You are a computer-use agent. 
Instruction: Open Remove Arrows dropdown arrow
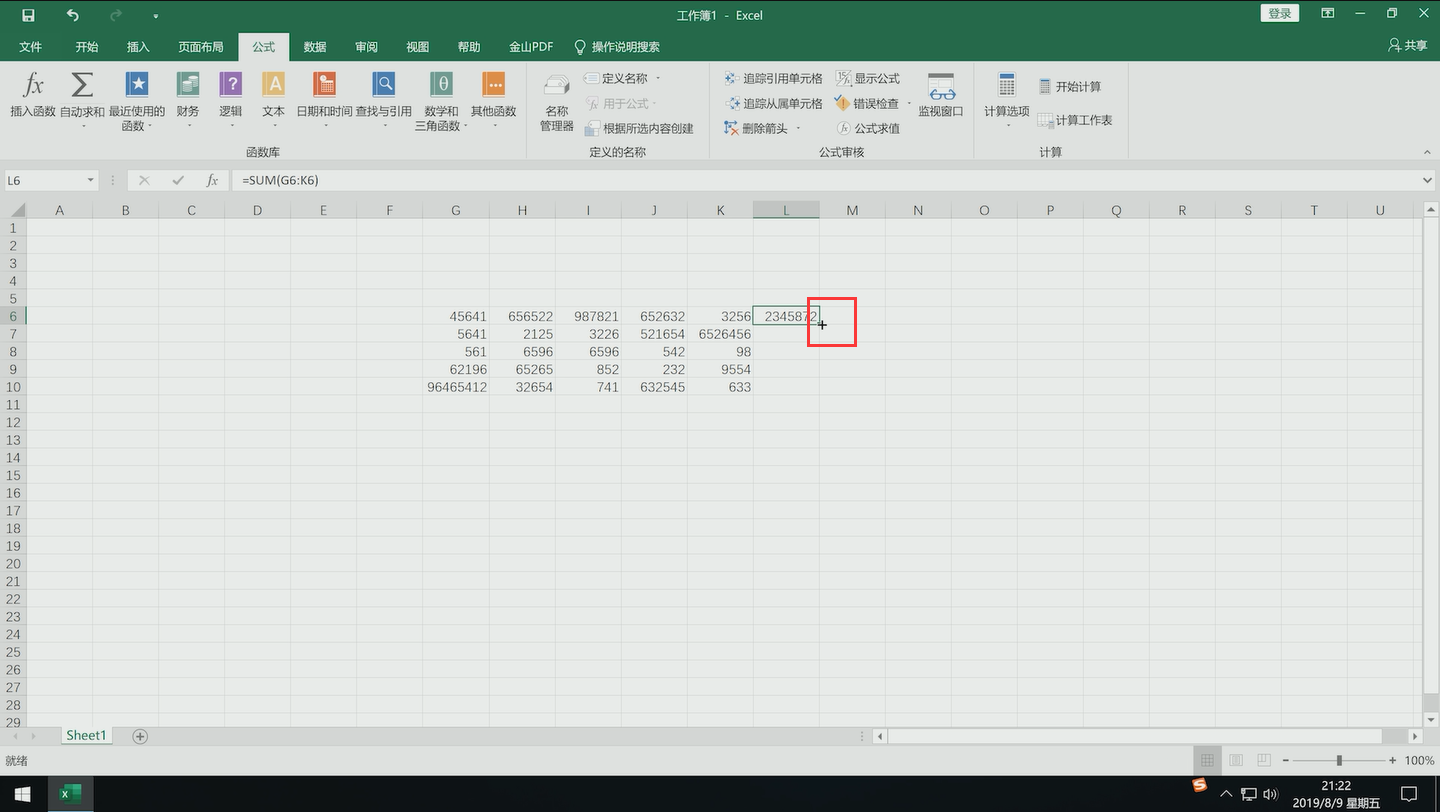[x=798, y=128]
